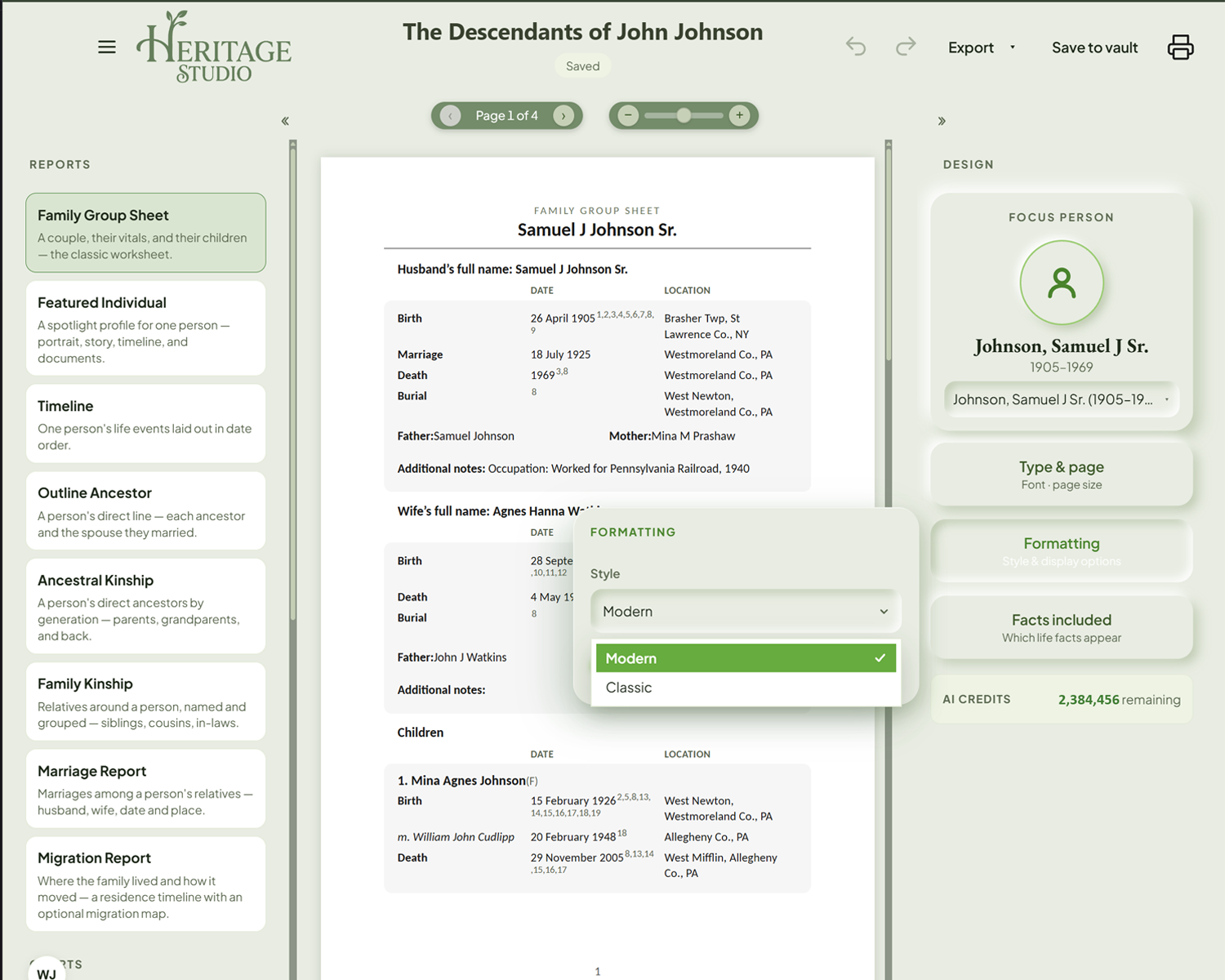Choose the Modern style option
This screenshot has width=1225, height=980.
tap(746, 658)
